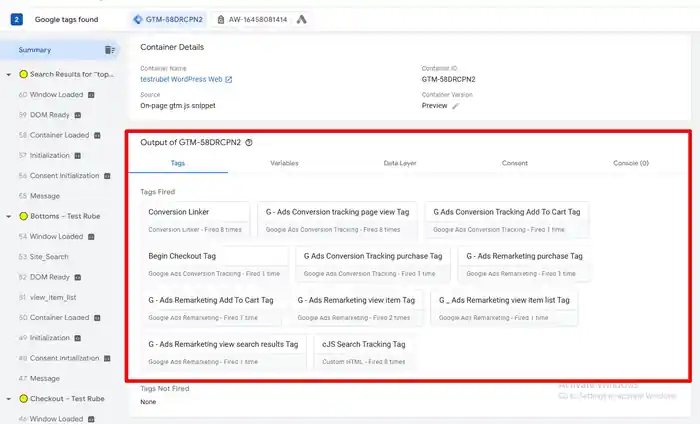The width and height of the screenshot is (700, 424).
Task: Collapse the Checkout – Test Rube group
Action: [8, 399]
